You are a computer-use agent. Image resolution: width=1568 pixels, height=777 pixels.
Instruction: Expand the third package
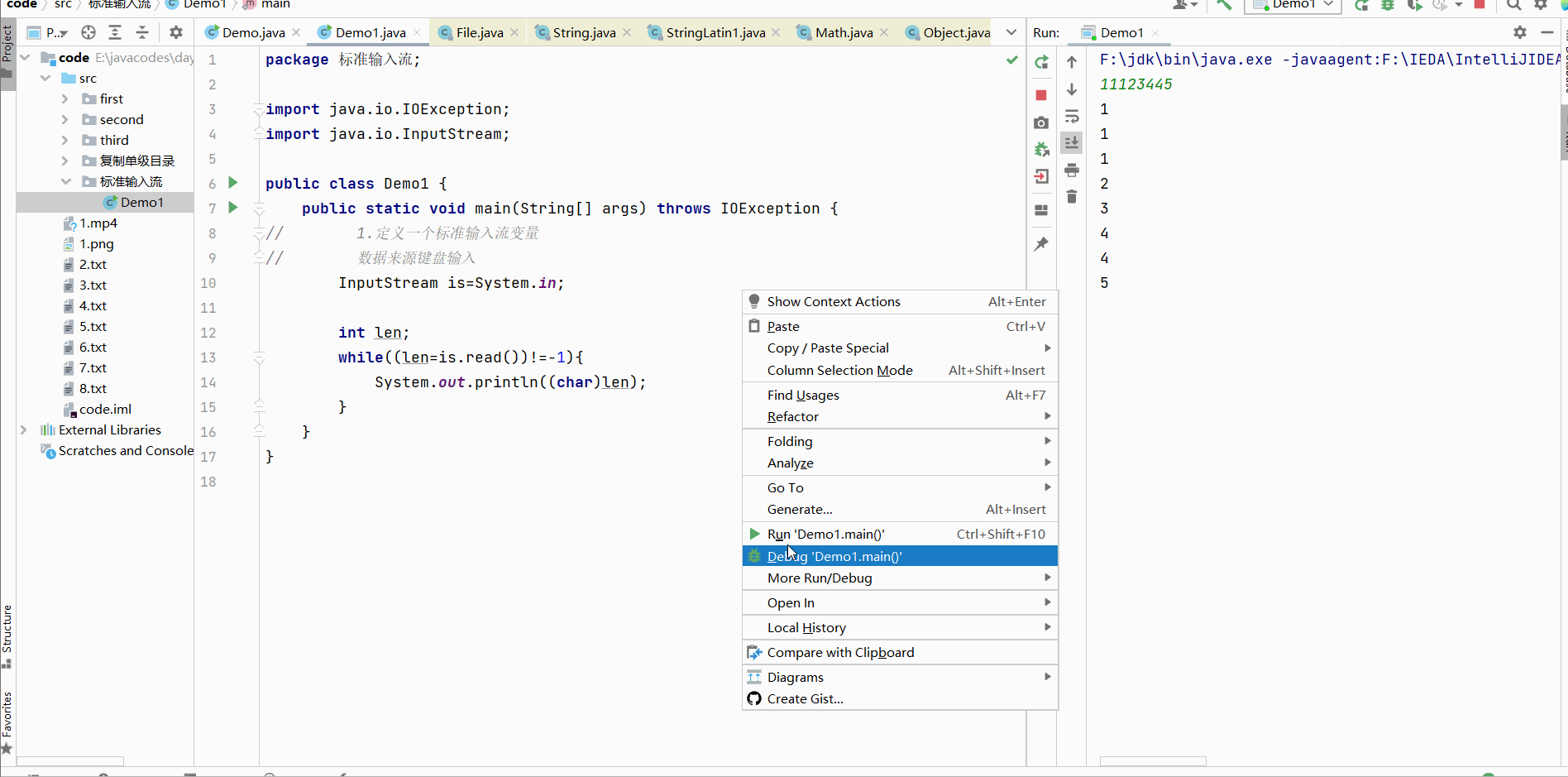tap(65, 140)
